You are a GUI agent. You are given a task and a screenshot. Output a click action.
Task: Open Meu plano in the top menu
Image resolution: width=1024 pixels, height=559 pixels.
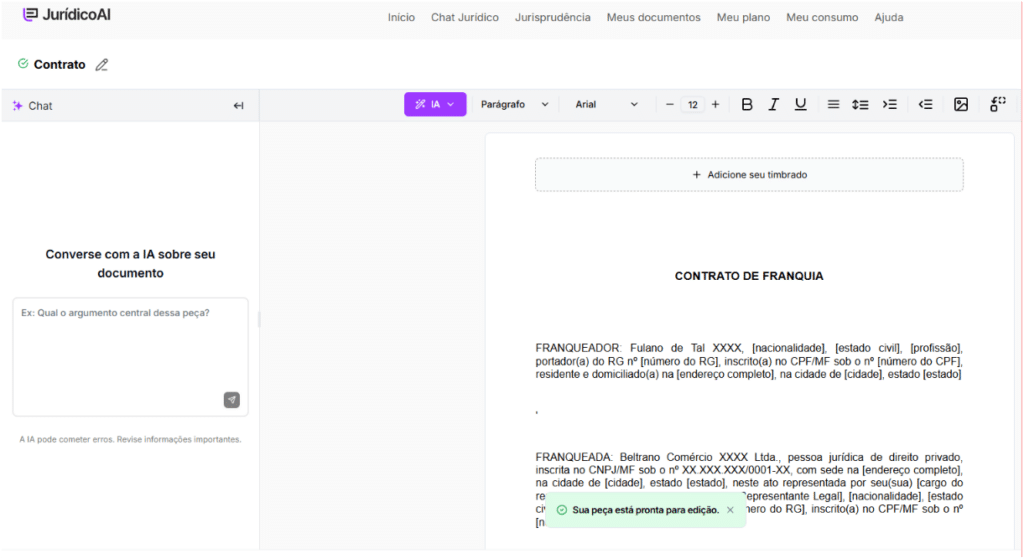tap(743, 18)
